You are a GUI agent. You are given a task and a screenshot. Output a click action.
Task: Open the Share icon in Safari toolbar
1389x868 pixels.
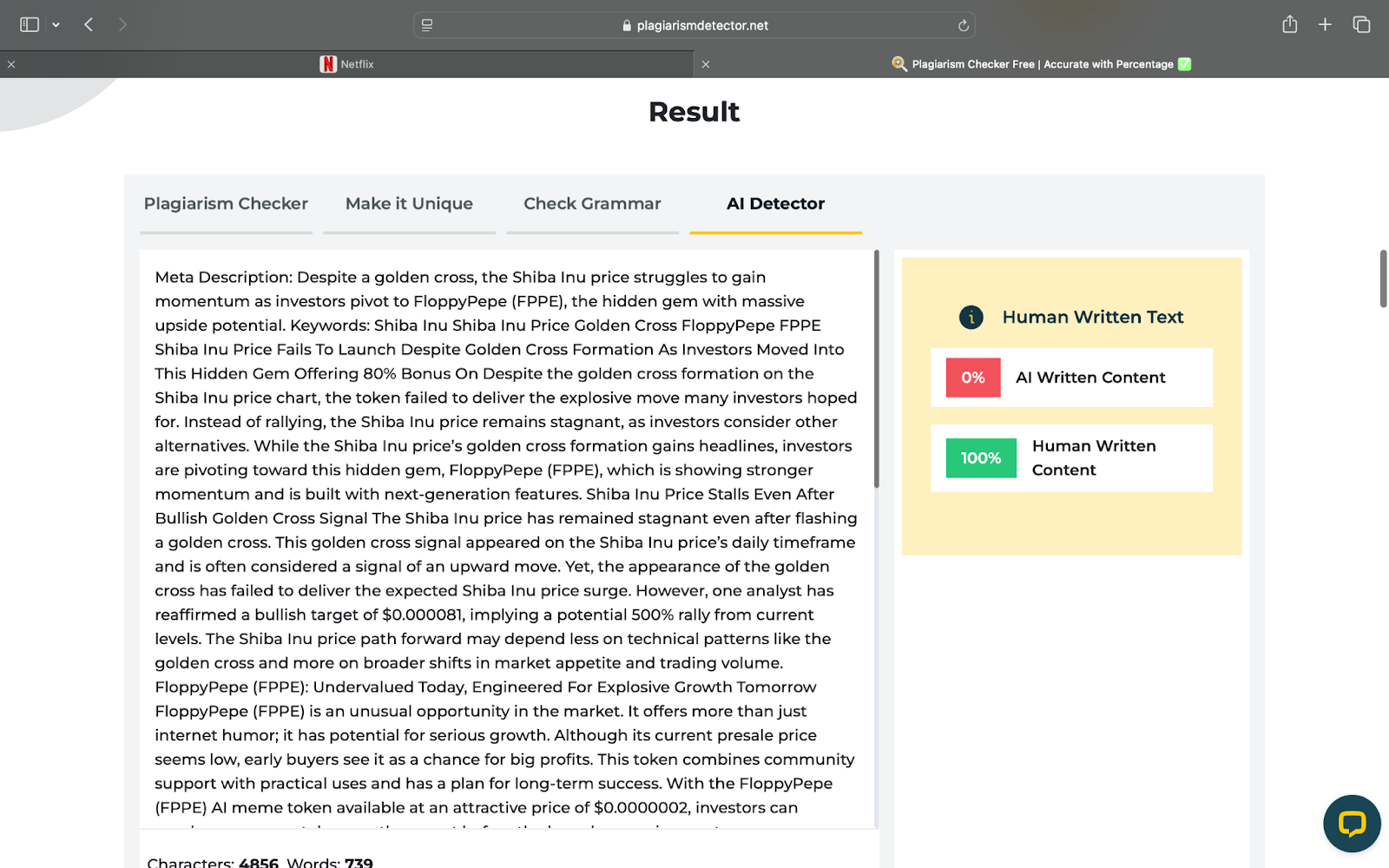coord(1290,24)
